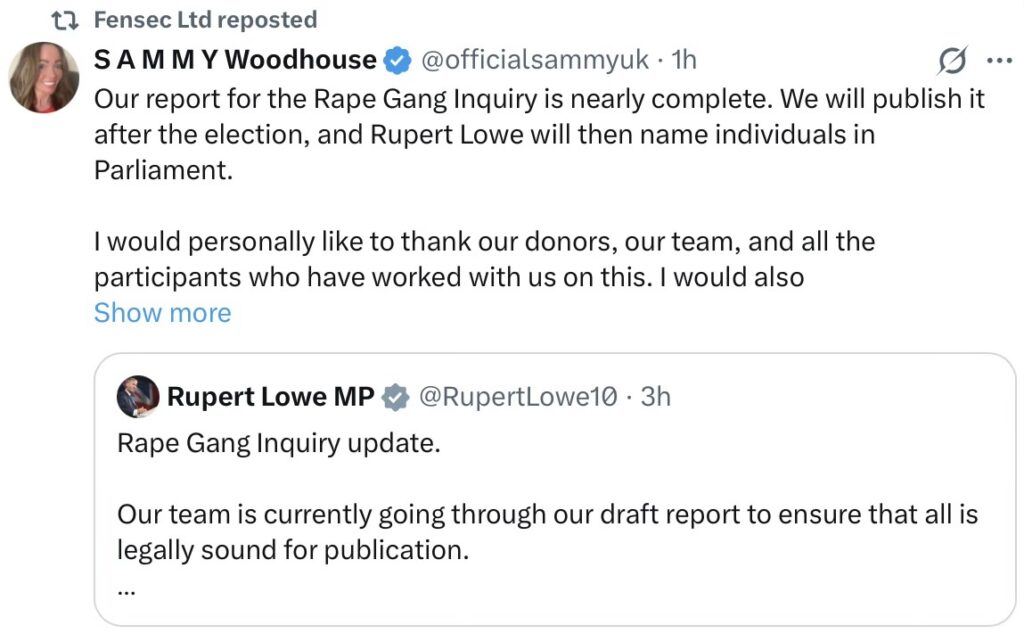The image size is (1024, 642).
Task: Click gray verified badge beside Rupert Lowe MP
Action: point(396,398)
